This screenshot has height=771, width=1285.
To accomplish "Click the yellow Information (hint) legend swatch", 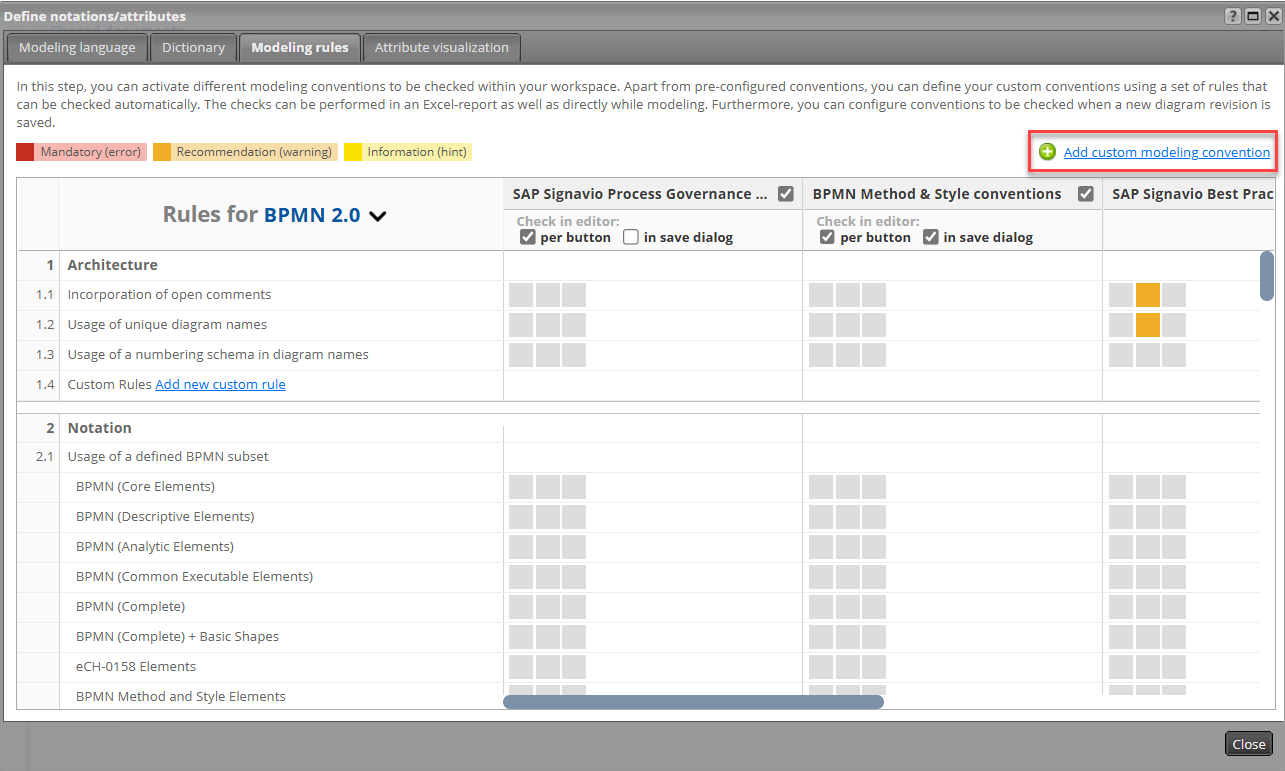I will click(353, 152).
